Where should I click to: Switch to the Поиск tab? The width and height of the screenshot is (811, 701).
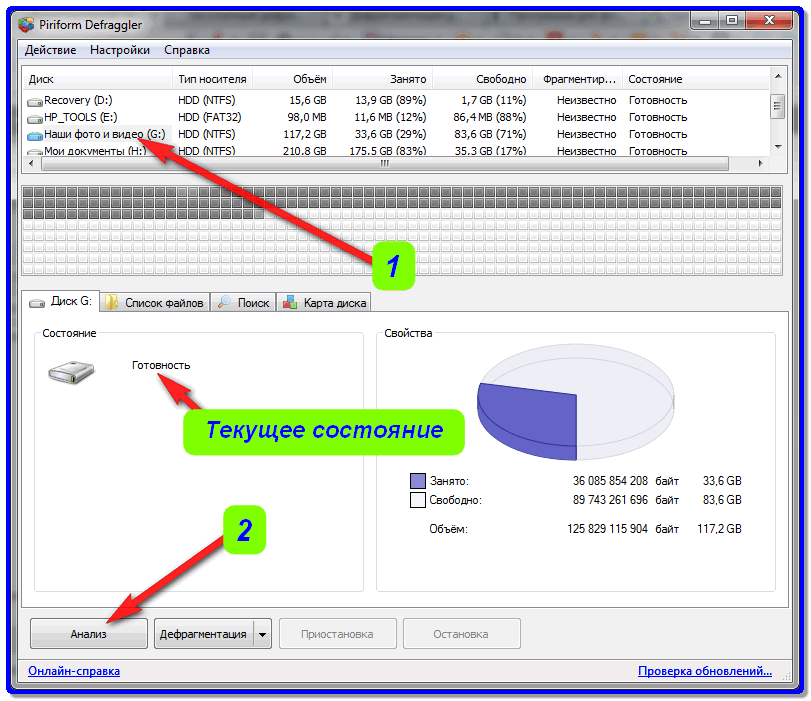244,302
